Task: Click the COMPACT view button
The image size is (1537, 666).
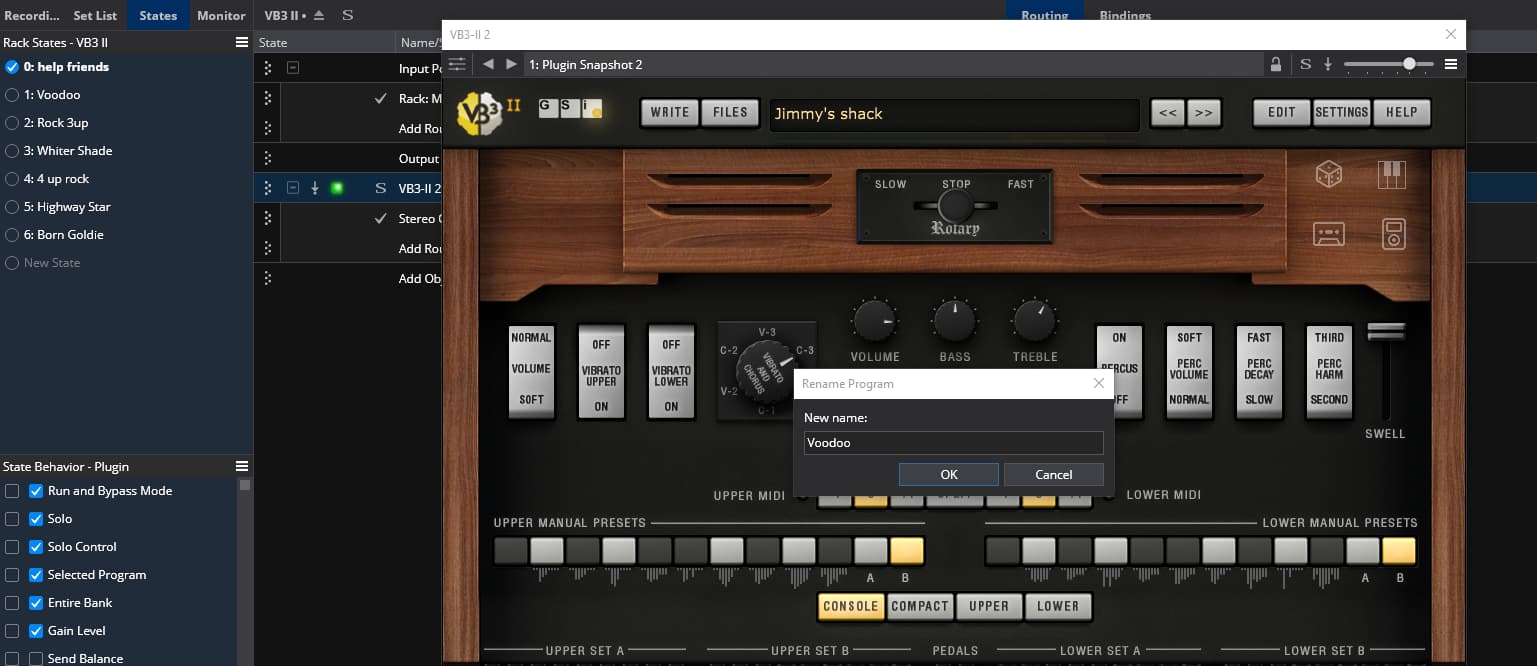Action: [x=919, y=606]
